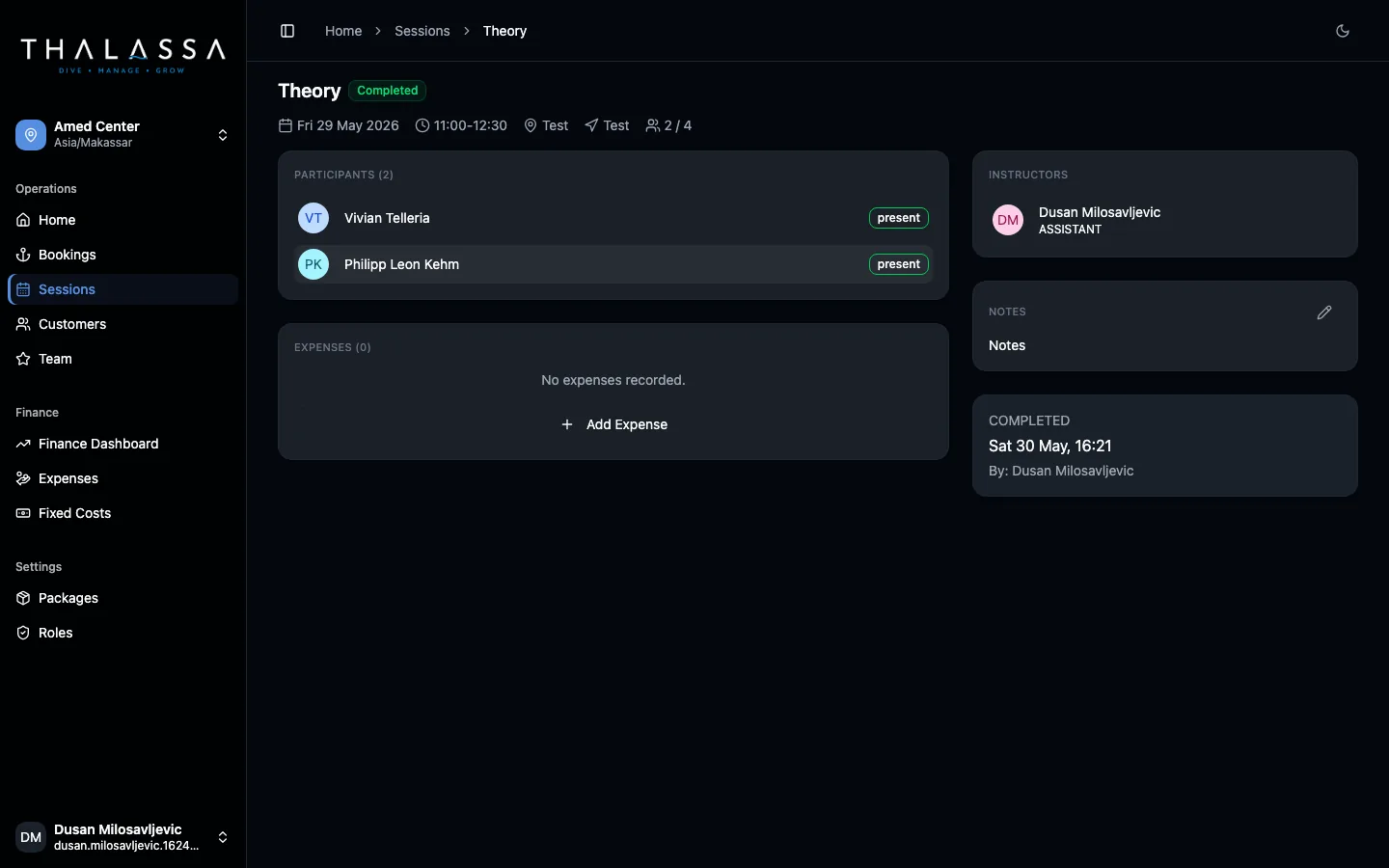
Task: Click the 'Fri 29 May 2026' date
Action: point(348,125)
